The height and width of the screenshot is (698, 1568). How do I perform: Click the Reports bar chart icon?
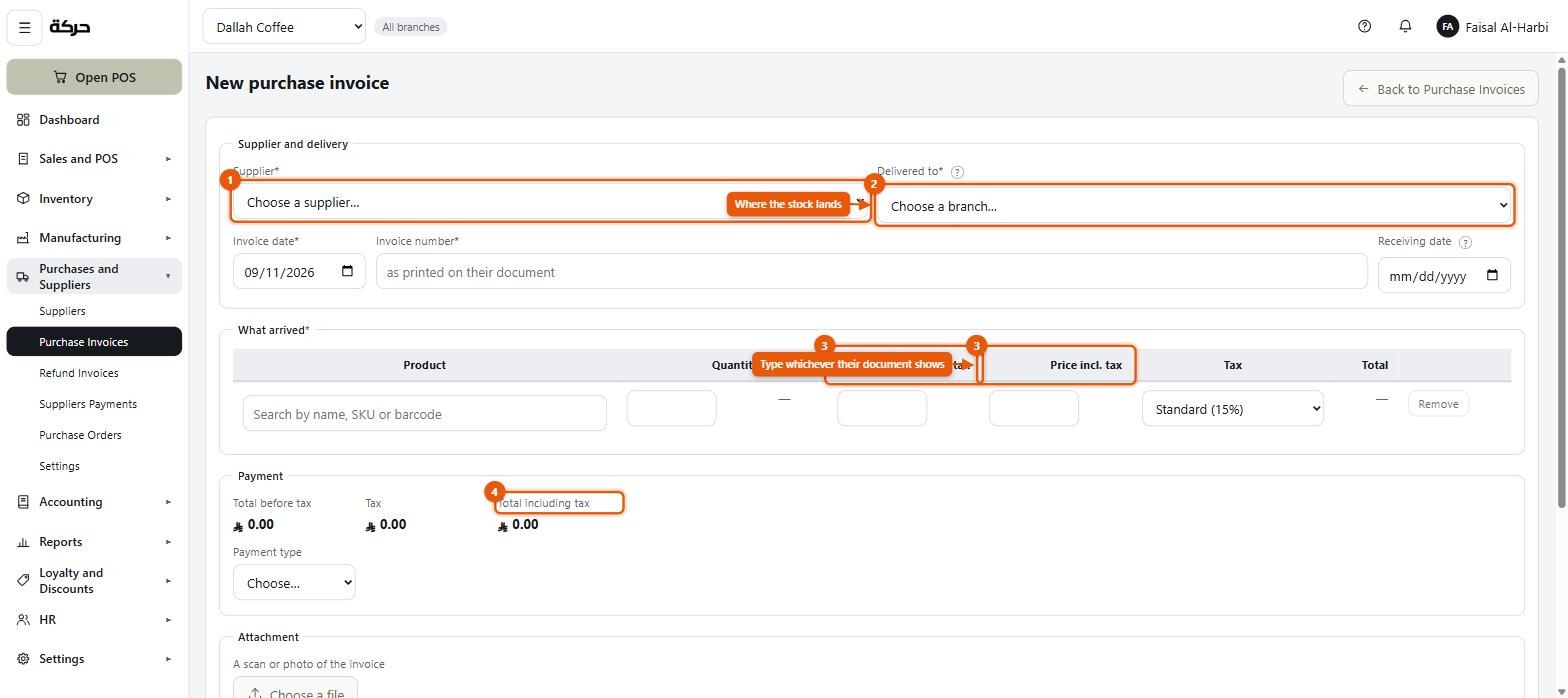point(23,542)
